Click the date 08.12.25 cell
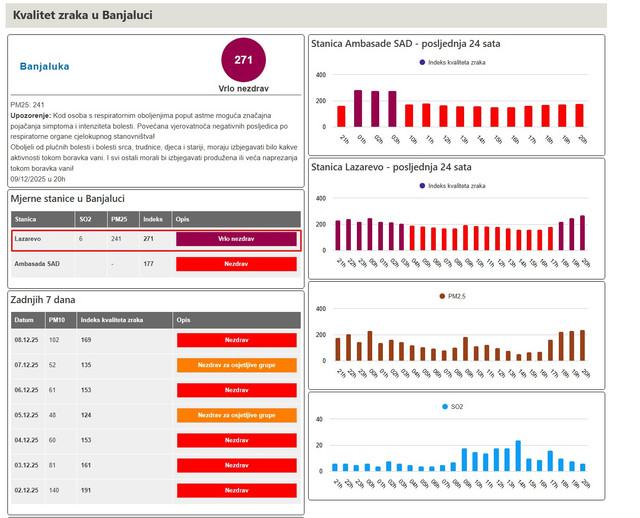Image resolution: width=640 pixels, height=518 pixels. [27, 340]
